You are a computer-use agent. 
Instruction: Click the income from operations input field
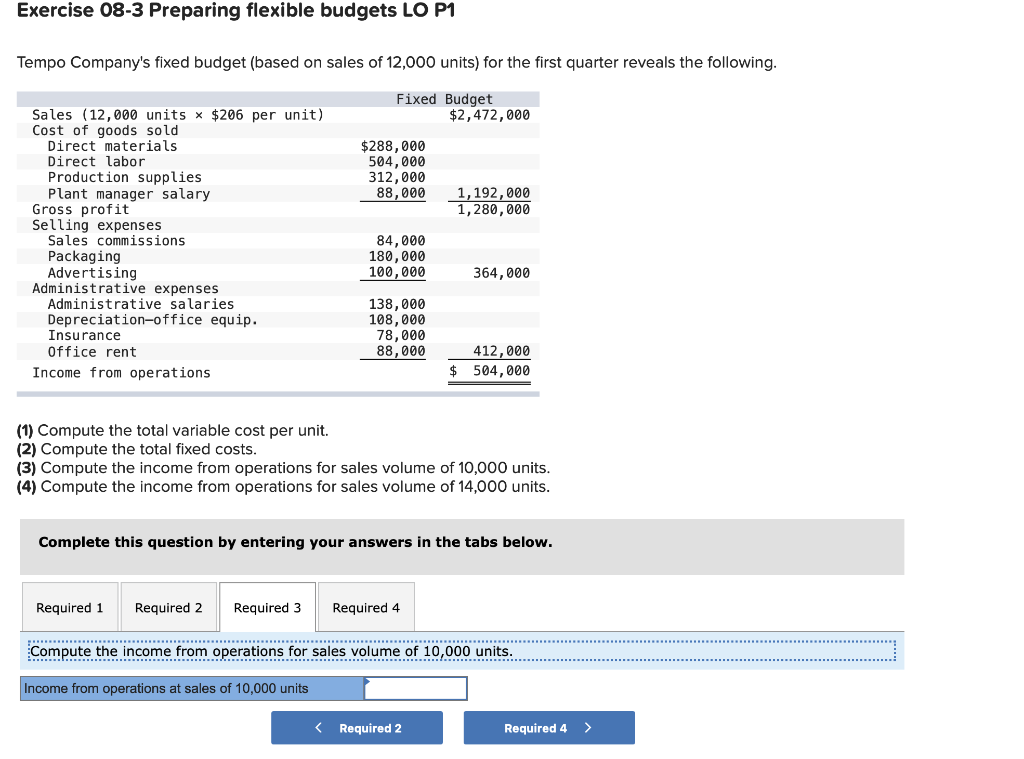pos(415,688)
